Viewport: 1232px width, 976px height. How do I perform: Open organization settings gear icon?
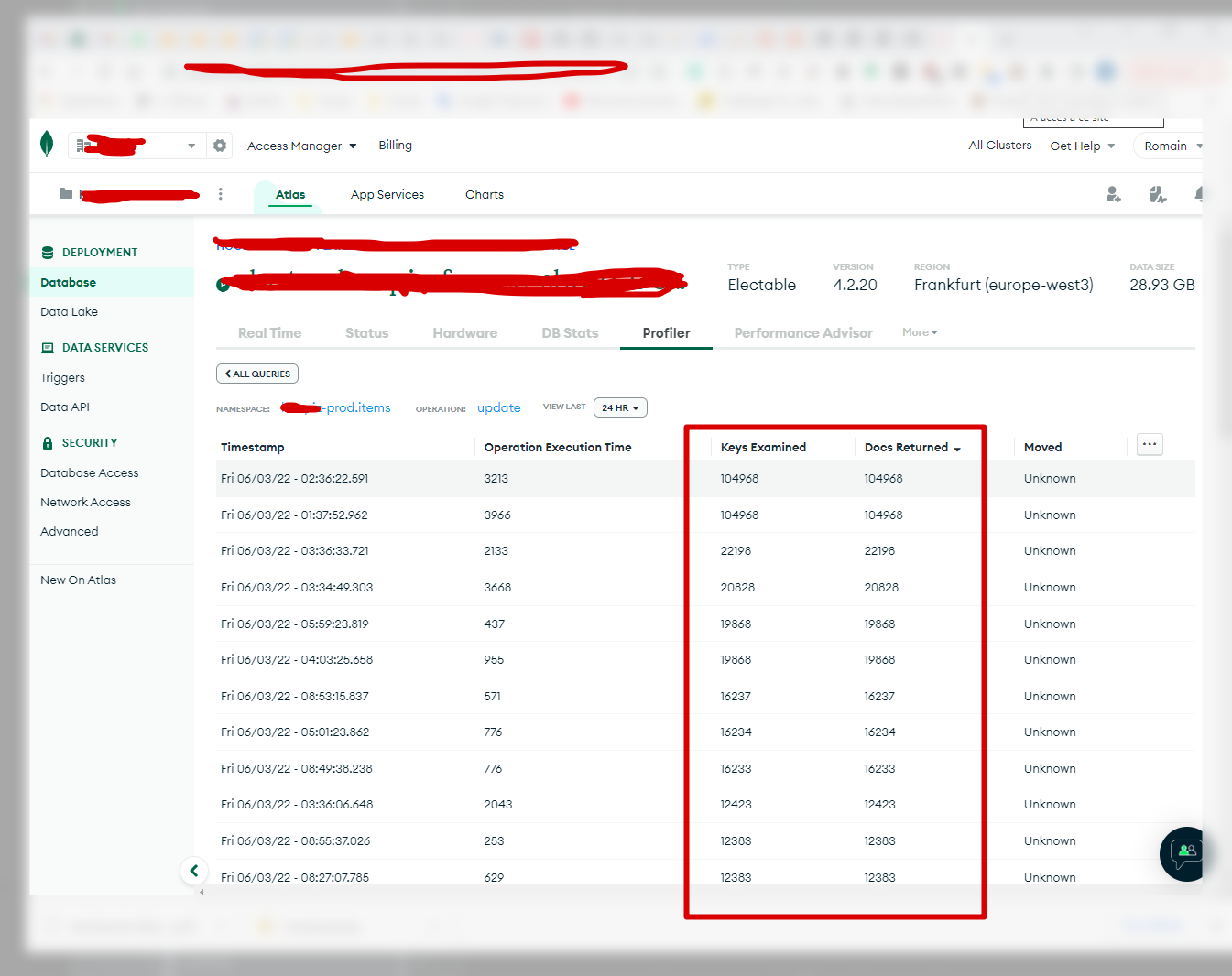coord(220,146)
